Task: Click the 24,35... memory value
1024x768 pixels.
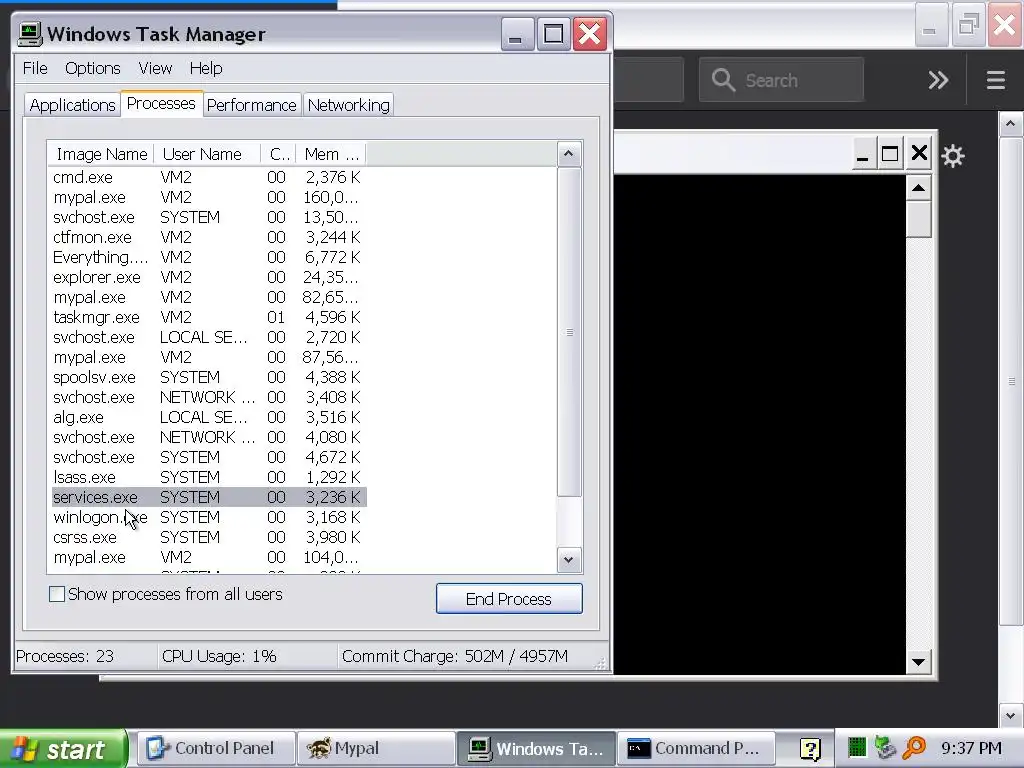Action: (330, 278)
